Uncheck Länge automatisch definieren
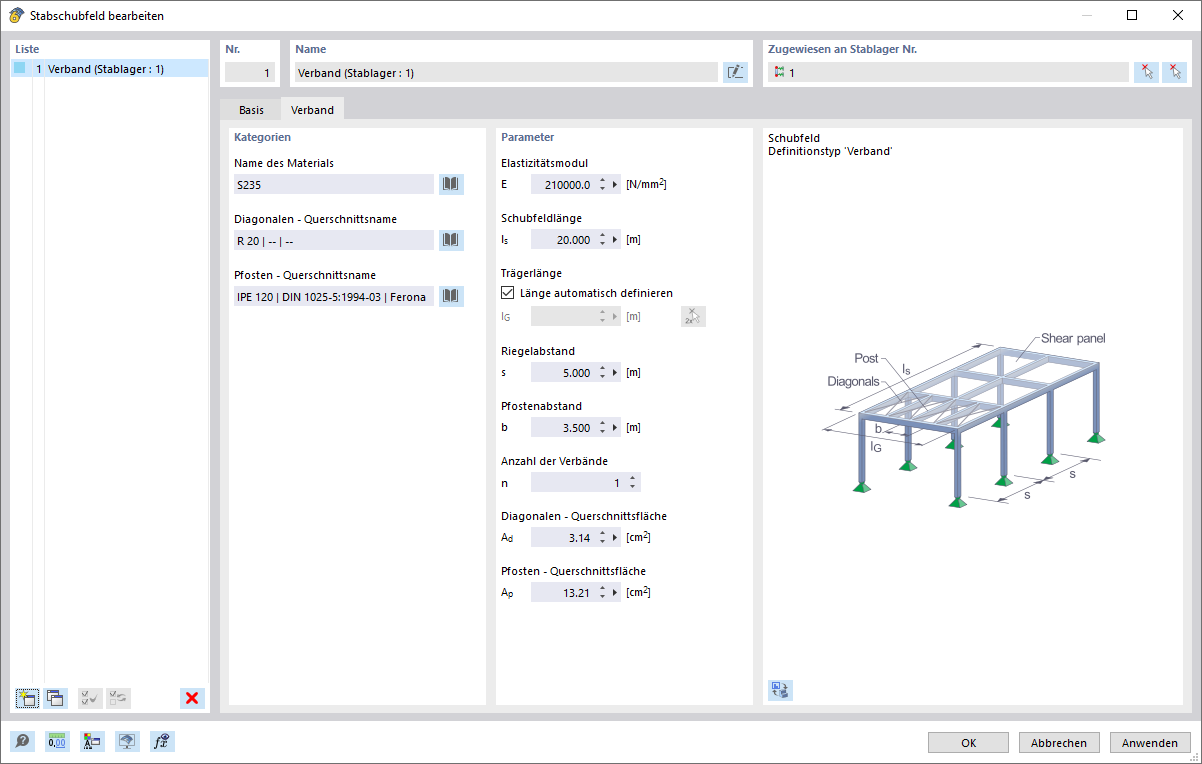 click(506, 292)
